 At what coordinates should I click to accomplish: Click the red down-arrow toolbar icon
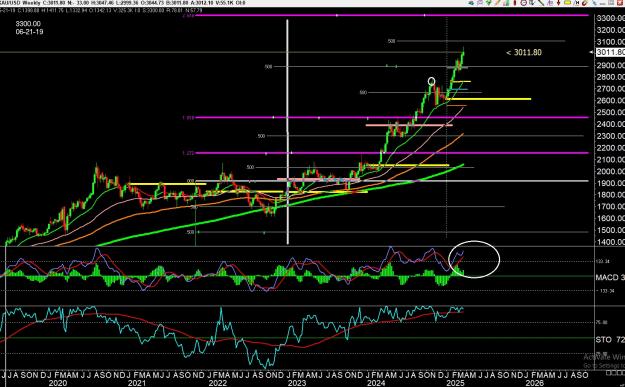[x=558, y=3]
